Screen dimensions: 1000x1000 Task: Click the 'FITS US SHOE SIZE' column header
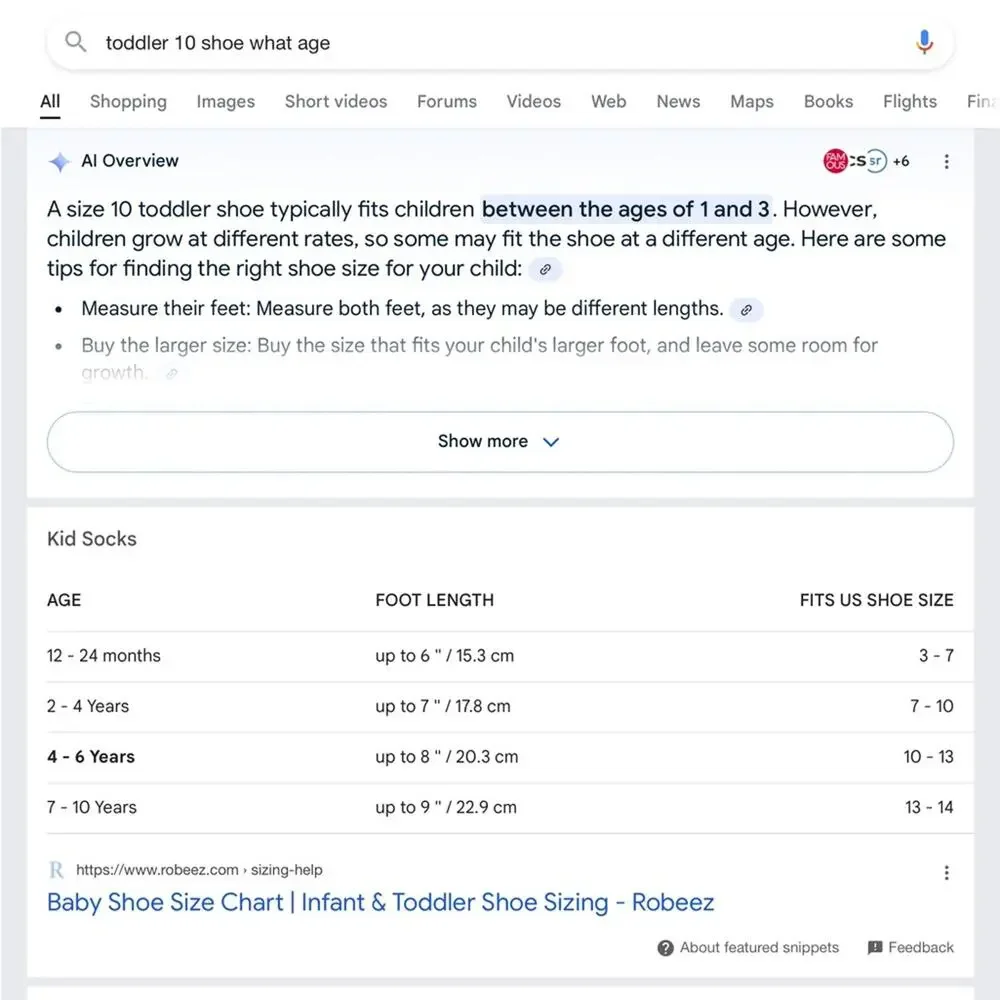tap(877, 600)
